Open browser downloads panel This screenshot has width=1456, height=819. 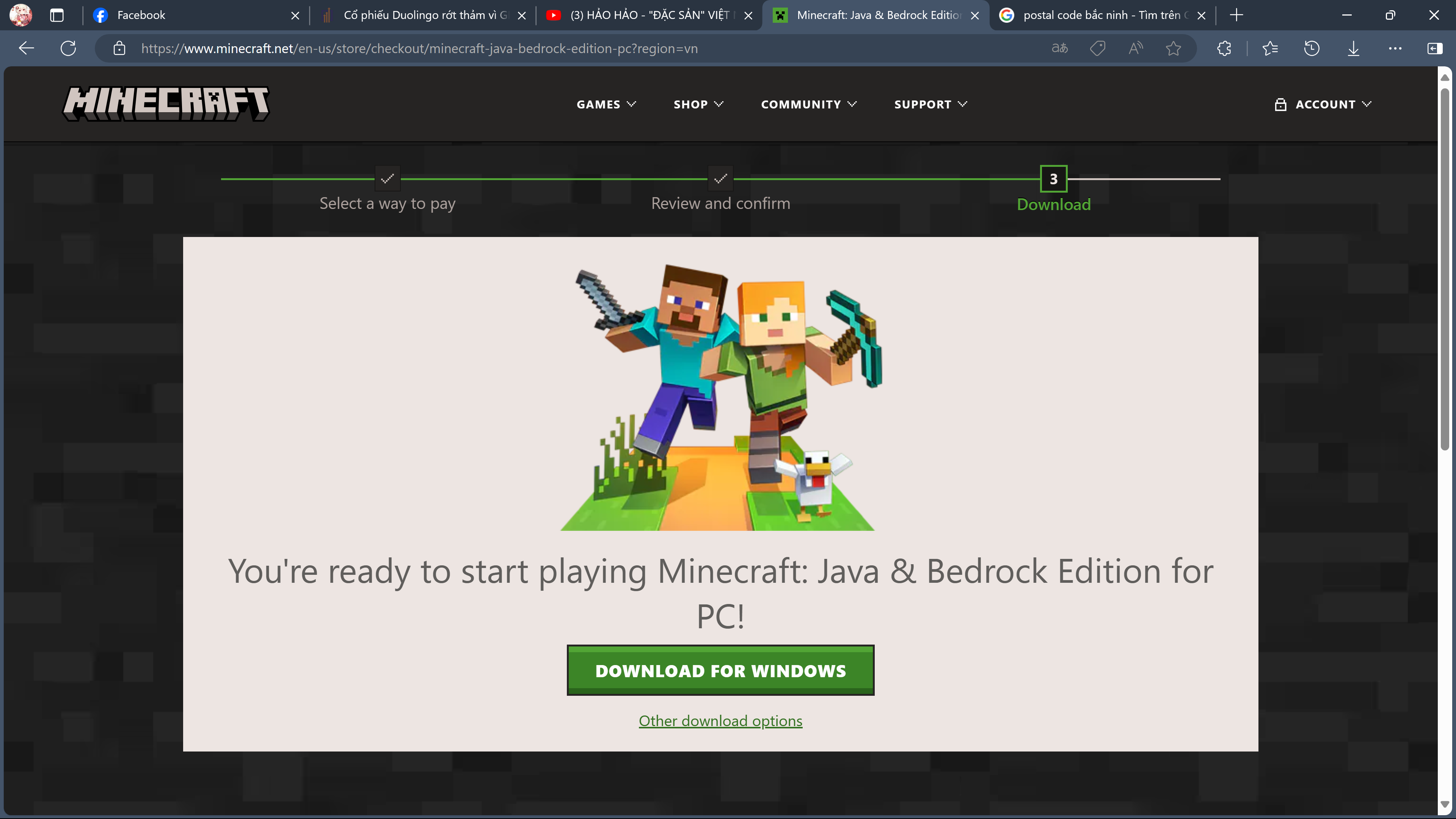1353,49
